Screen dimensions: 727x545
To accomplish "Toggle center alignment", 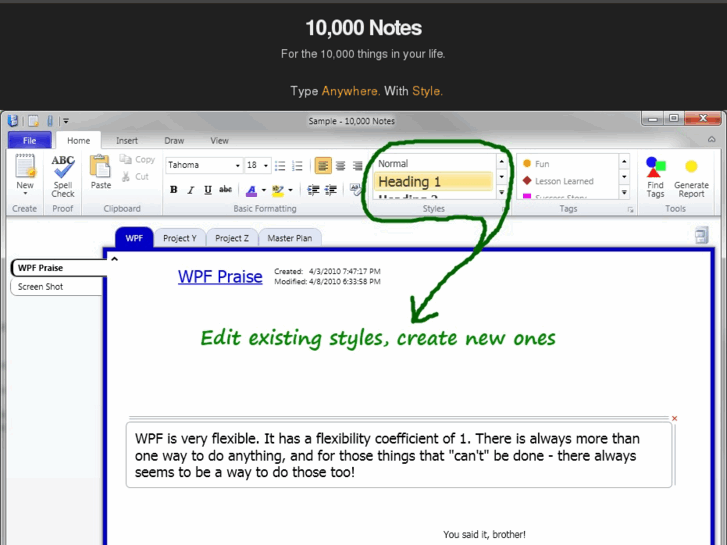I will click(340, 166).
